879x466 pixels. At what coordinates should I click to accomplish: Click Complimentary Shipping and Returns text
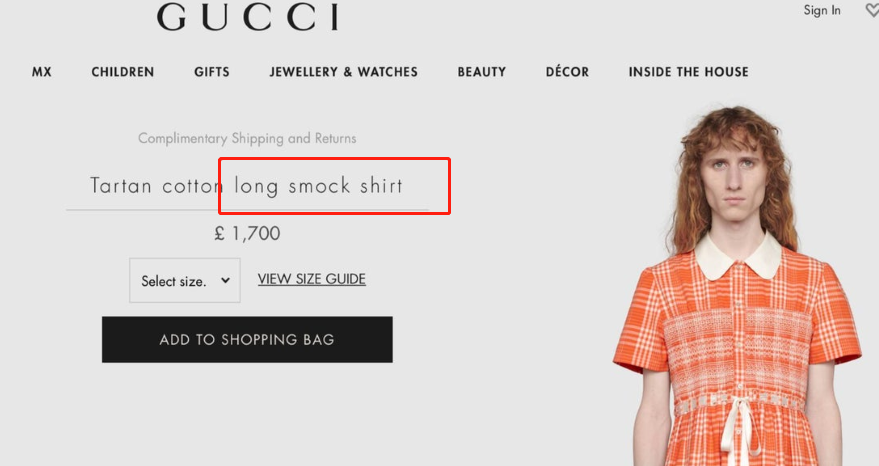tap(247, 138)
